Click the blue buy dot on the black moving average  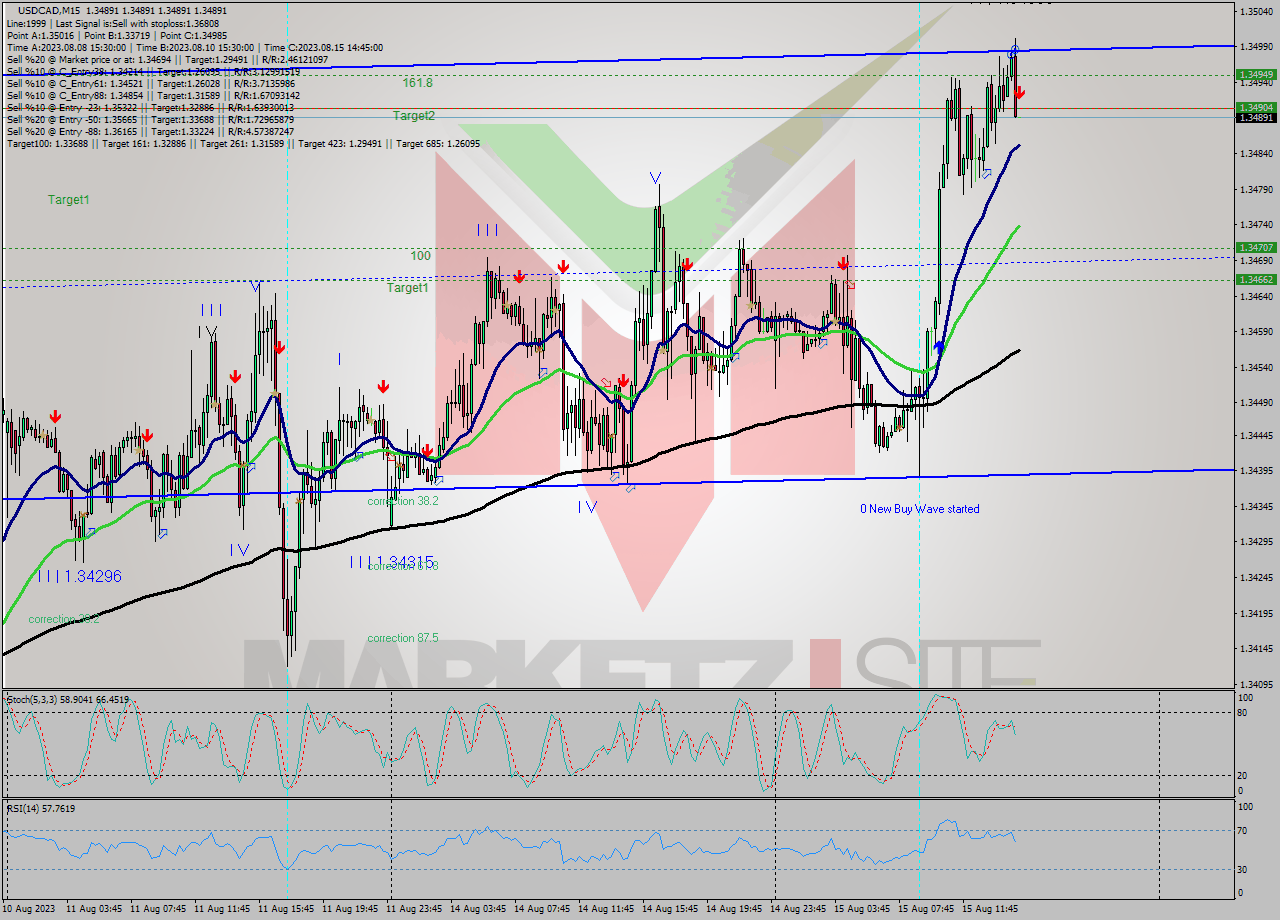[x=938, y=345]
